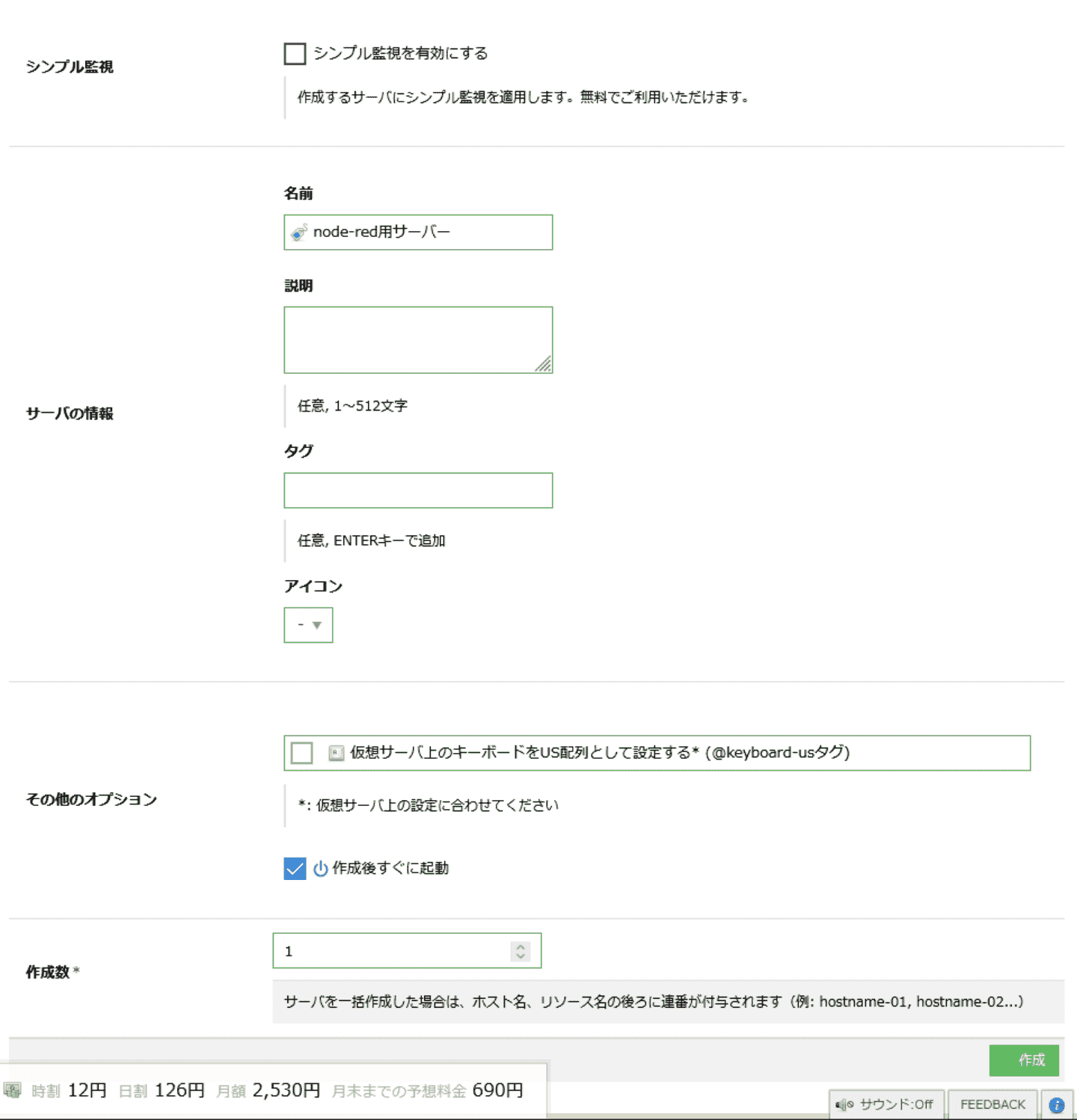1077x1120 pixels.
Task: Uncheck the 作成後すぐに起動 checkbox
Action: click(x=295, y=869)
